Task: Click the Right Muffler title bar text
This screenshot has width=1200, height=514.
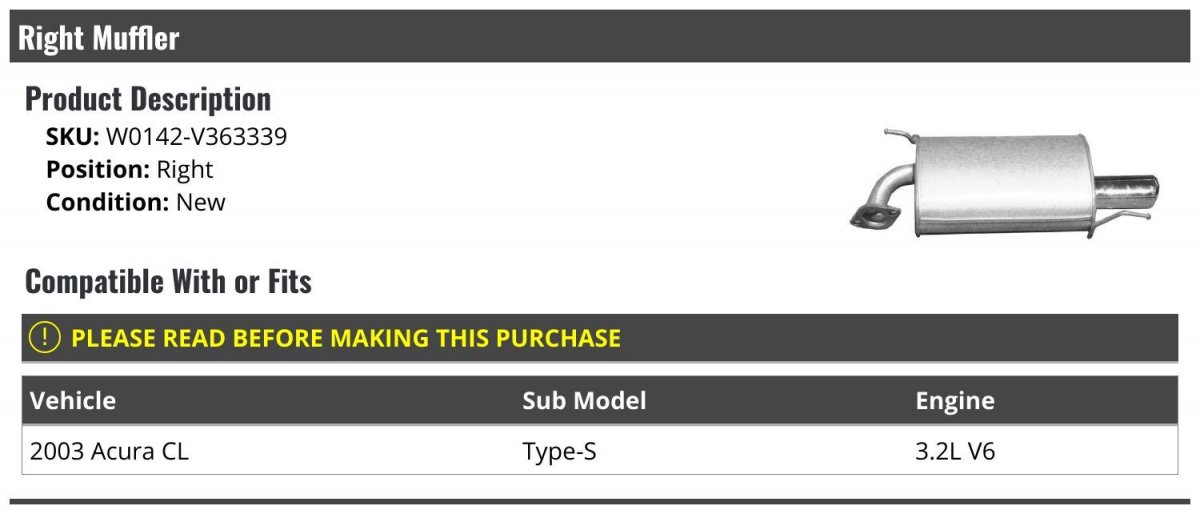Action: click(98, 38)
